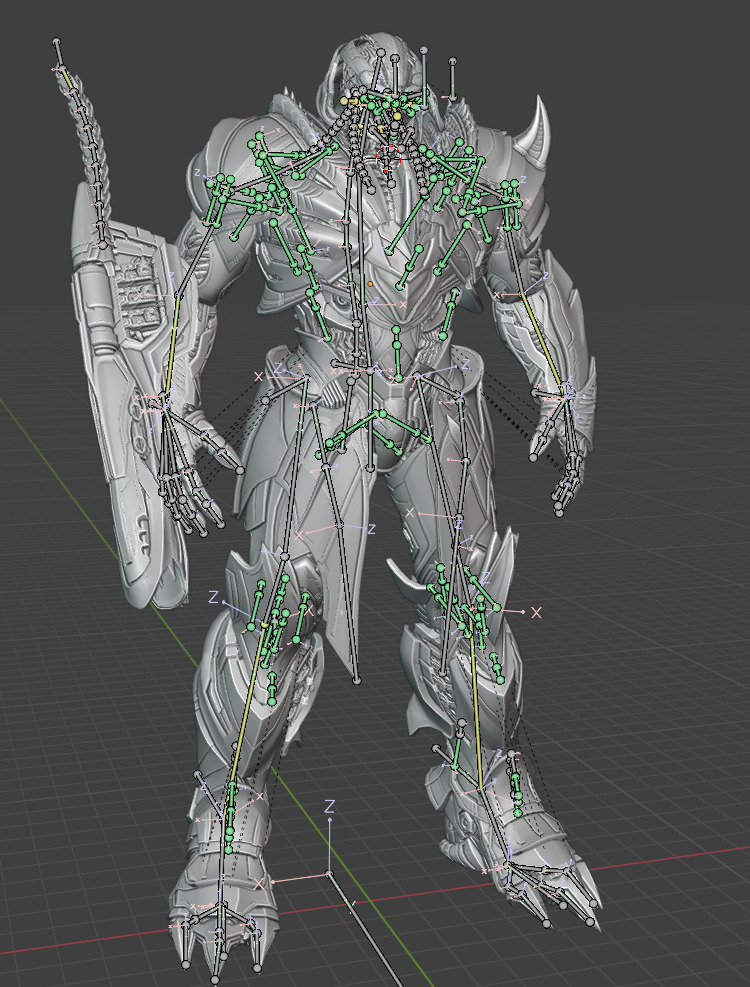Click the red-white dashed 3D cursor on the chest

(x=389, y=159)
